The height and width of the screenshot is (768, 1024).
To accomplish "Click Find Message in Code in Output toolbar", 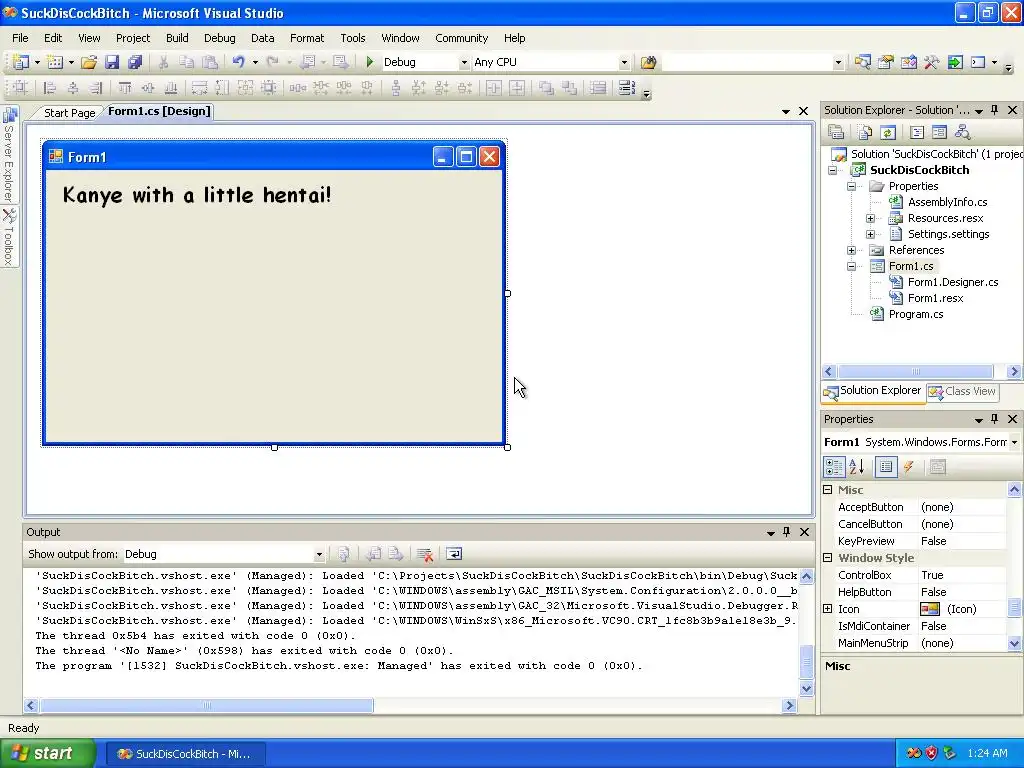I will 344,554.
